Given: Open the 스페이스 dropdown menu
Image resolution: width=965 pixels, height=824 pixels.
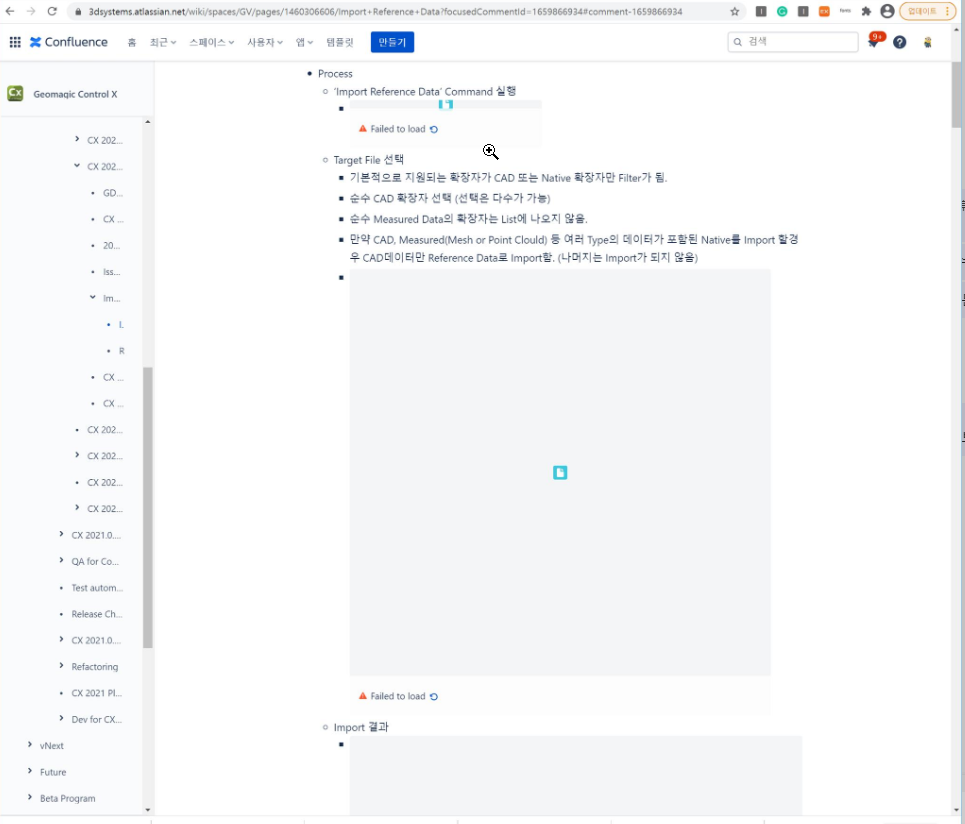Looking at the screenshot, I should (x=211, y=42).
